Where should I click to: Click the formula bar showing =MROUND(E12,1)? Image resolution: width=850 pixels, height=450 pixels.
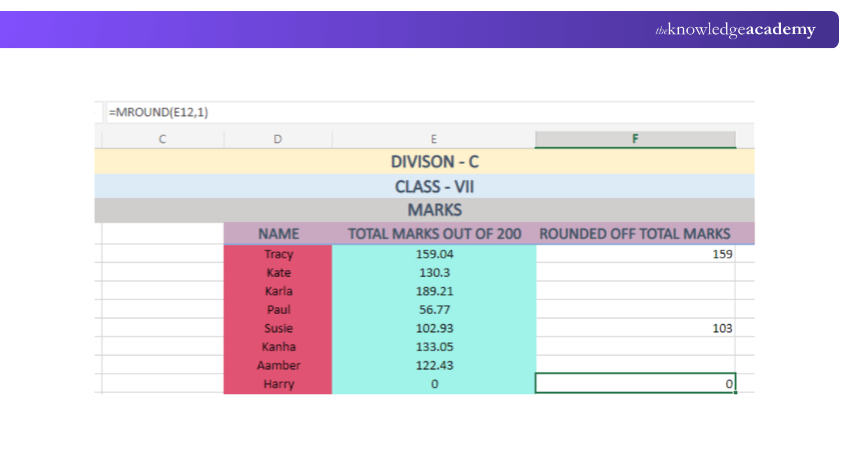coord(429,112)
